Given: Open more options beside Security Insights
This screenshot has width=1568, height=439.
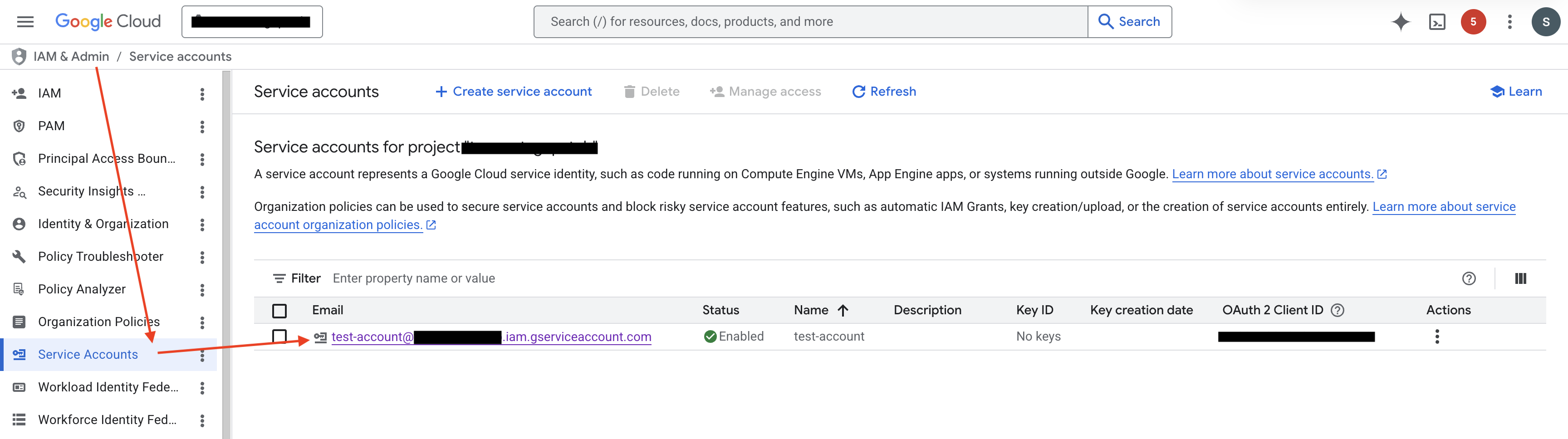Looking at the screenshot, I should point(202,192).
